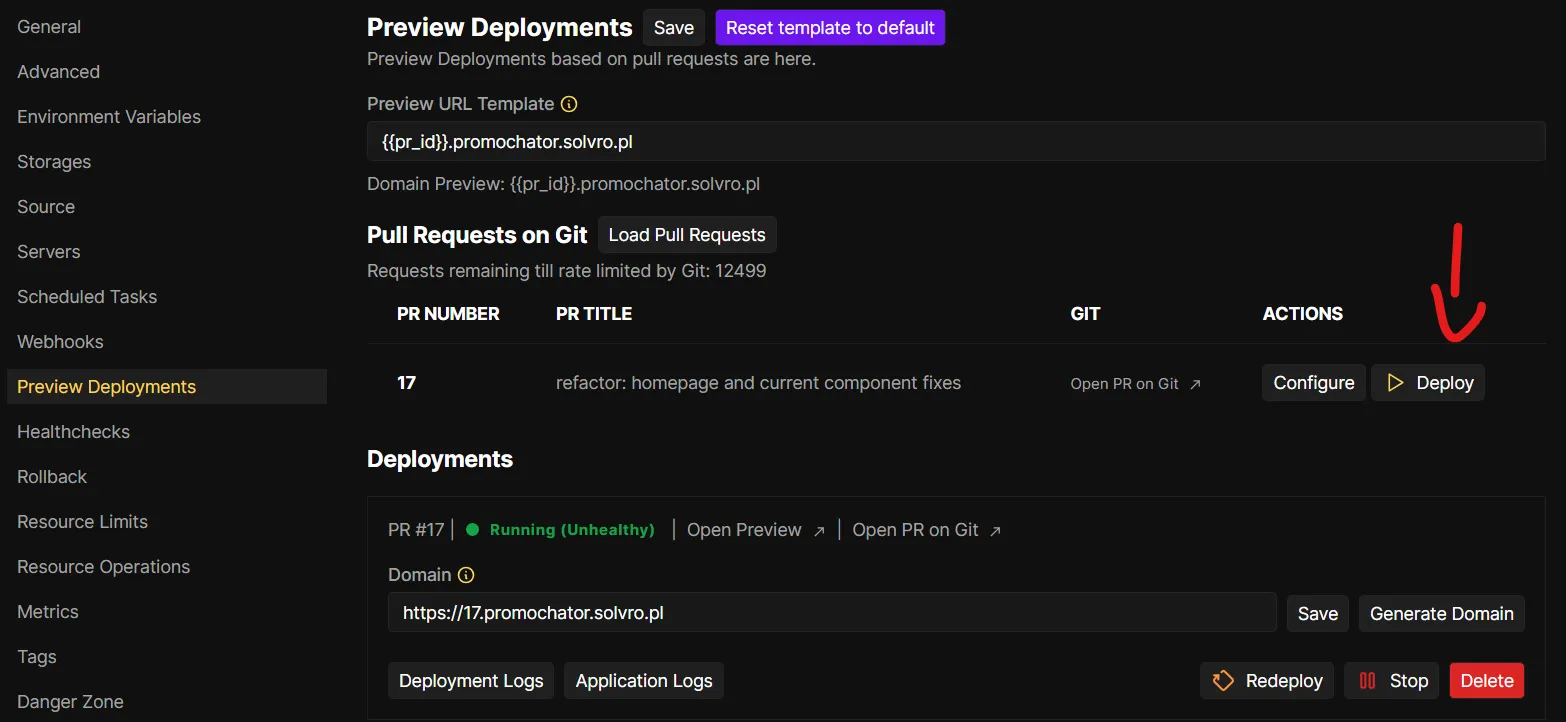Click the green Running status indicator dot
The height and width of the screenshot is (722, 1566).
(x=473, y=530)
